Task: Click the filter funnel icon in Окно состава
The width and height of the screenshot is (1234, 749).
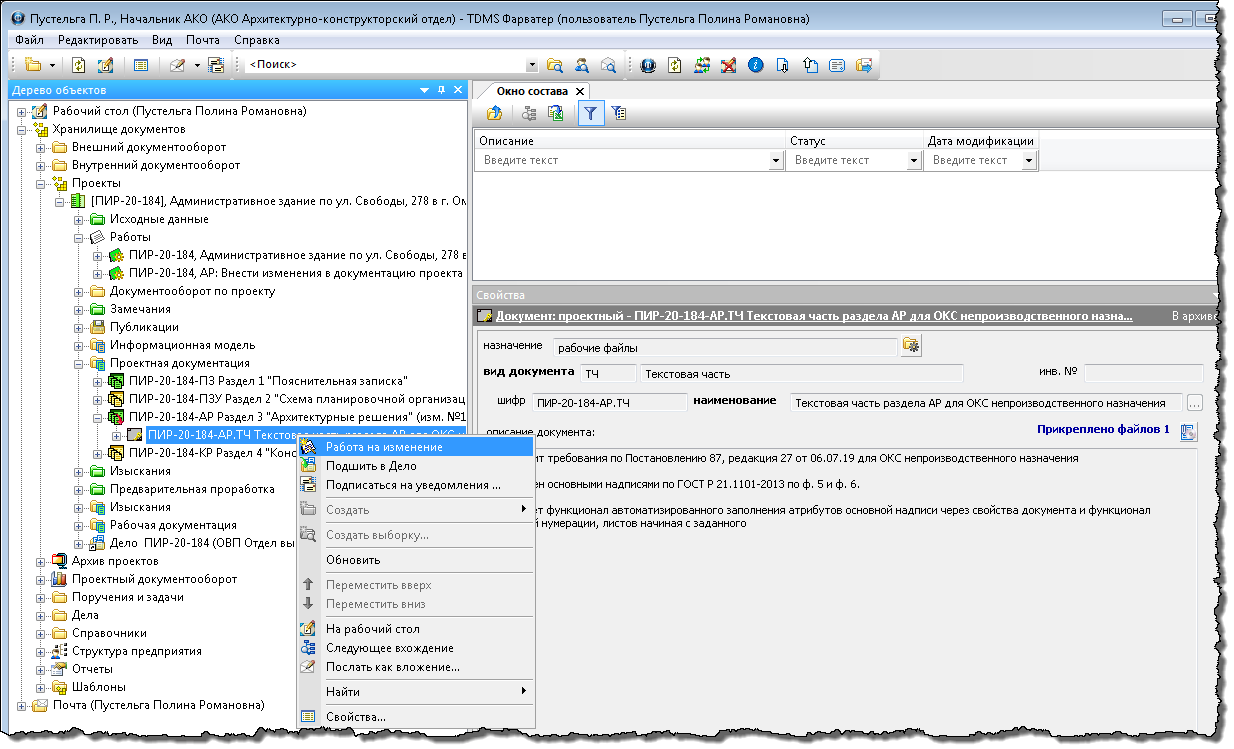Action: [591, 113]
